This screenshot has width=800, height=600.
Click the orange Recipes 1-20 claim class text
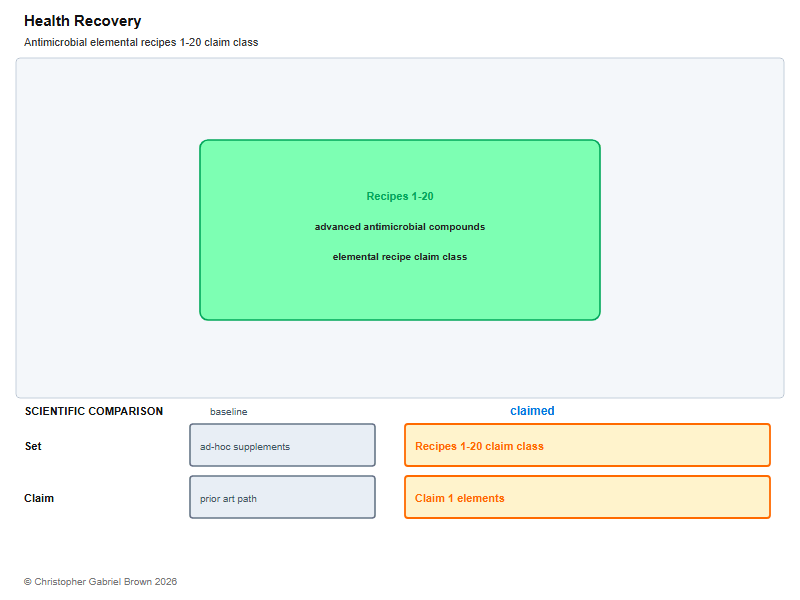click(479, 446)
